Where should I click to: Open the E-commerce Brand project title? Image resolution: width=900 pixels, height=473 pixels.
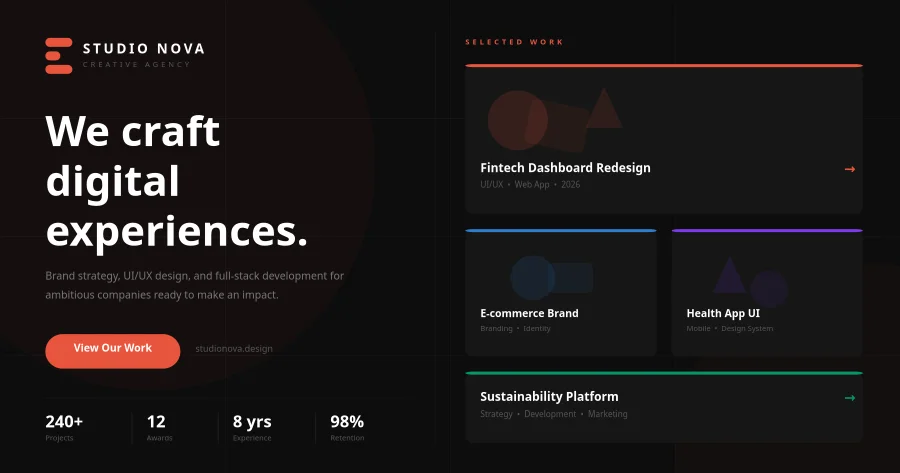tap(529, 313)
